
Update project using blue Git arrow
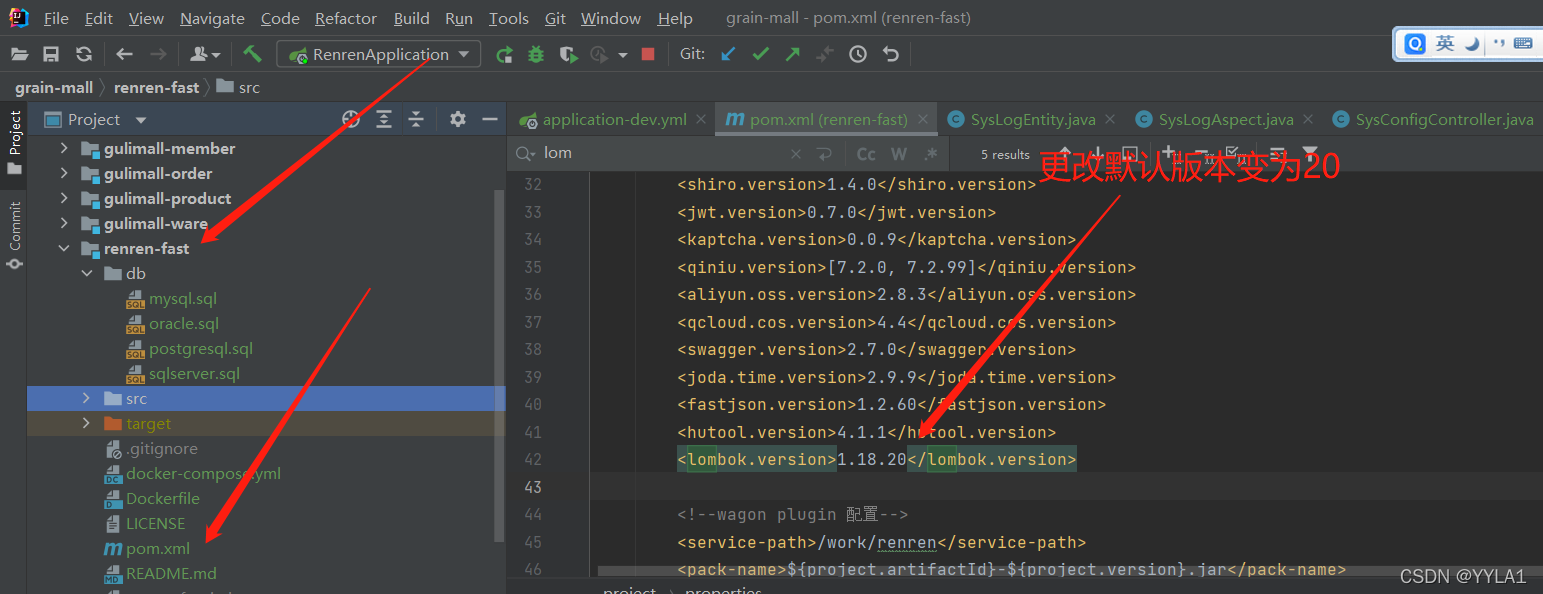click(x=728, y=54)
